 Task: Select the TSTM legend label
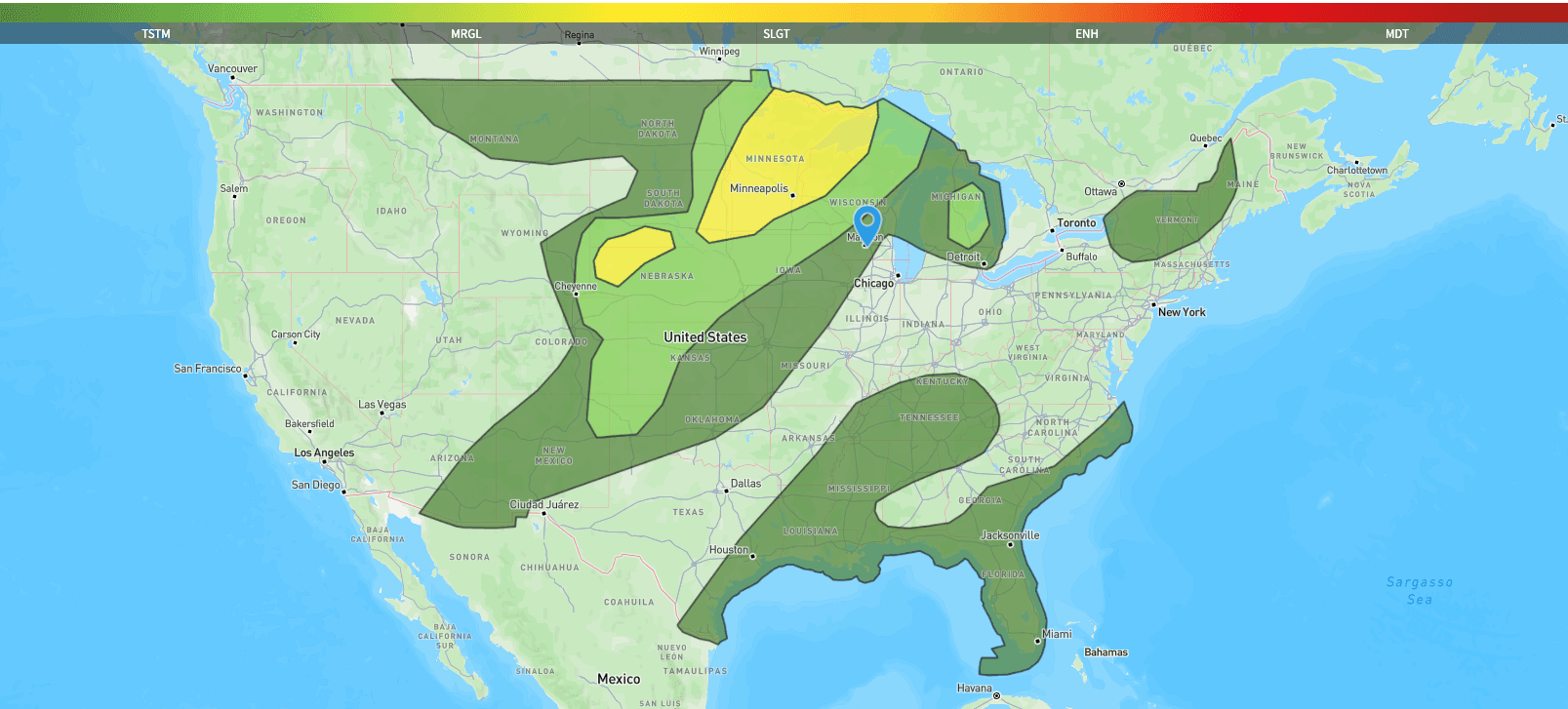(x=156, y=34)
